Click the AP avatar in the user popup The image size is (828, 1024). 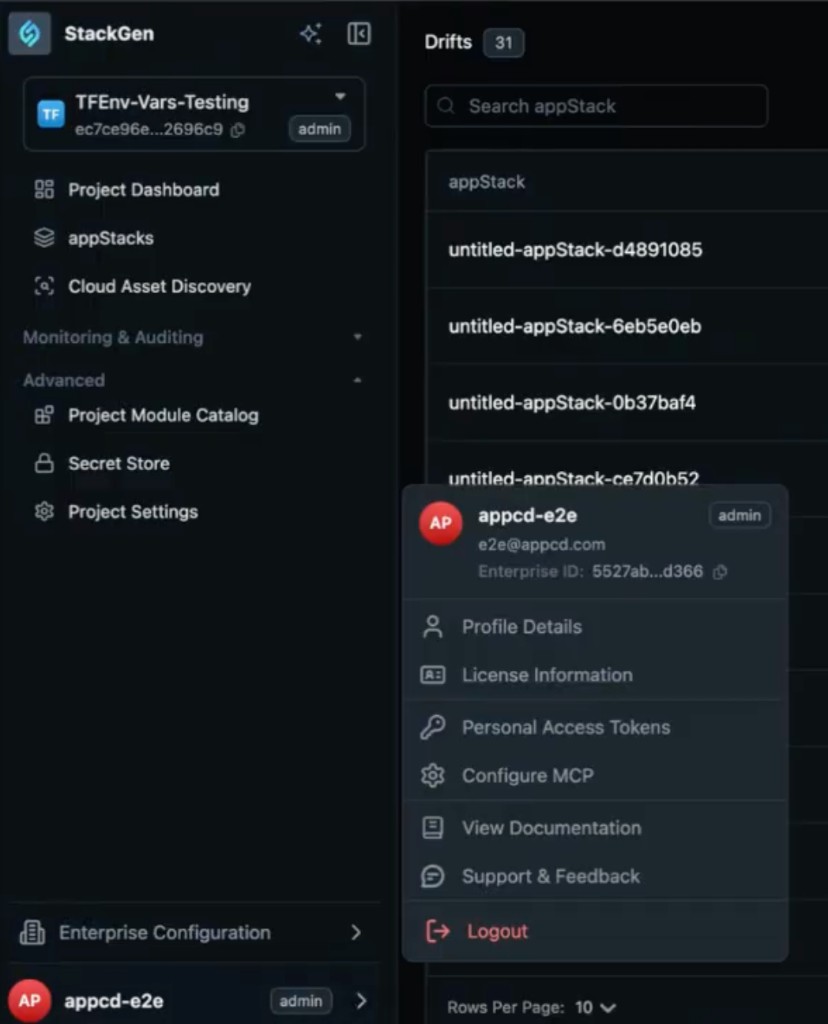pos(441,522)
